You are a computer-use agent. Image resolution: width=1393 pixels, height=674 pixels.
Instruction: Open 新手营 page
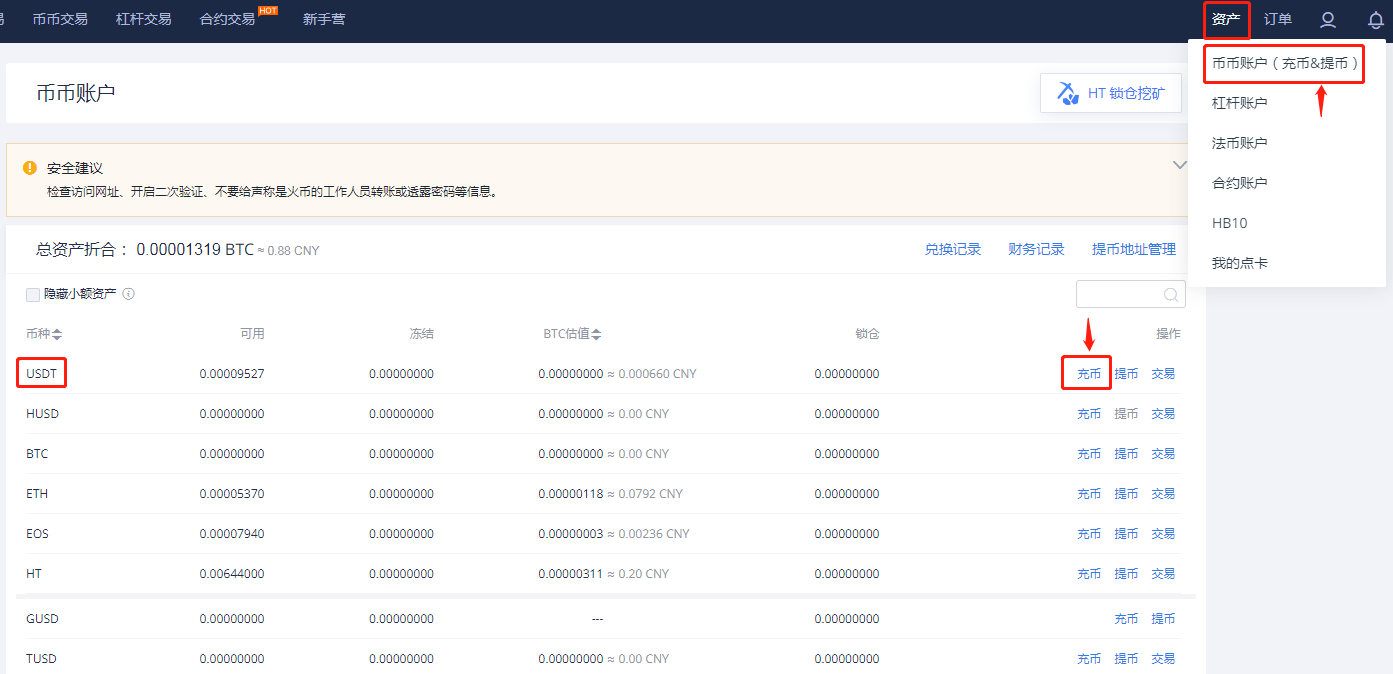tap(324, 19)
